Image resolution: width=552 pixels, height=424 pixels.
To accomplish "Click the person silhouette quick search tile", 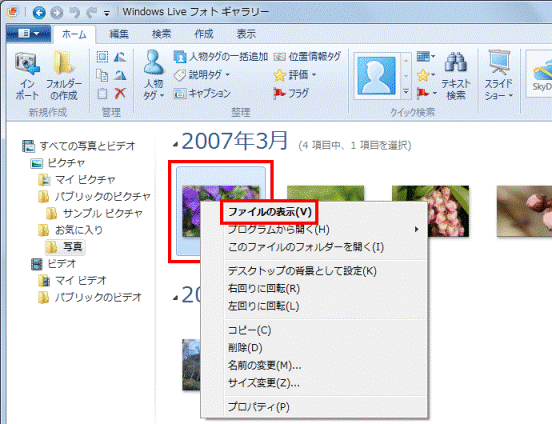I will pos(376,76).
